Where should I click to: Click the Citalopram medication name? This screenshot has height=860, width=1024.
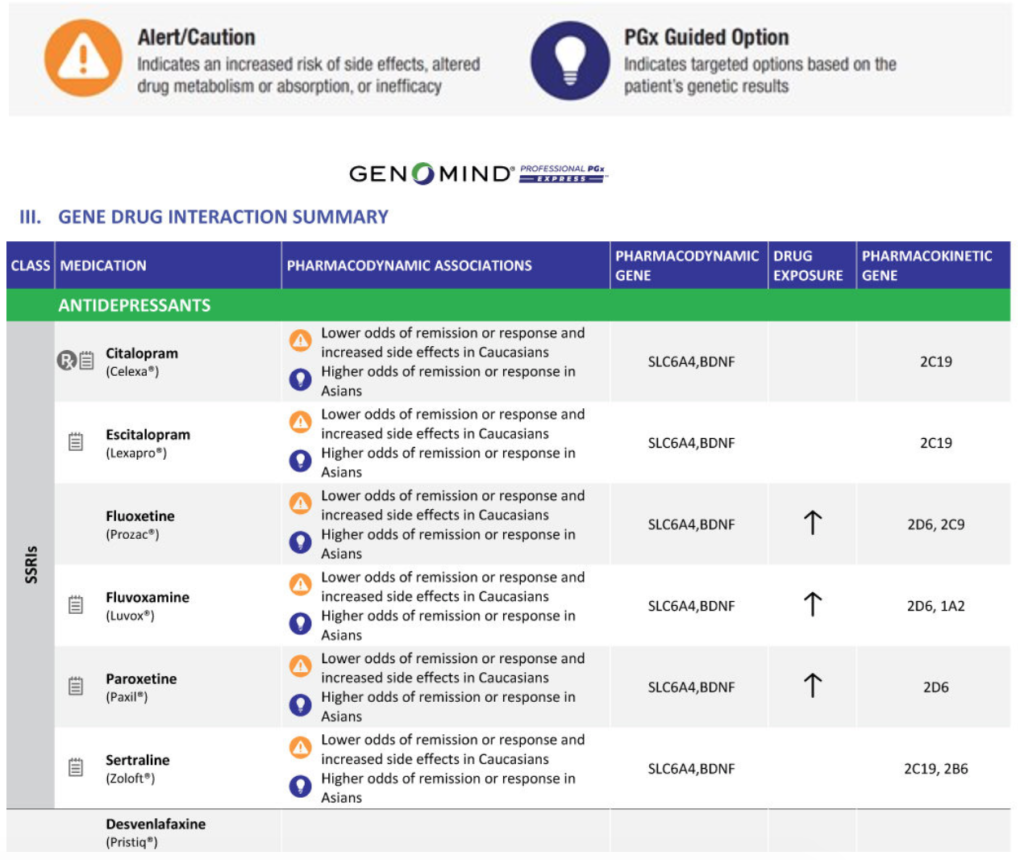pos(141,353)
